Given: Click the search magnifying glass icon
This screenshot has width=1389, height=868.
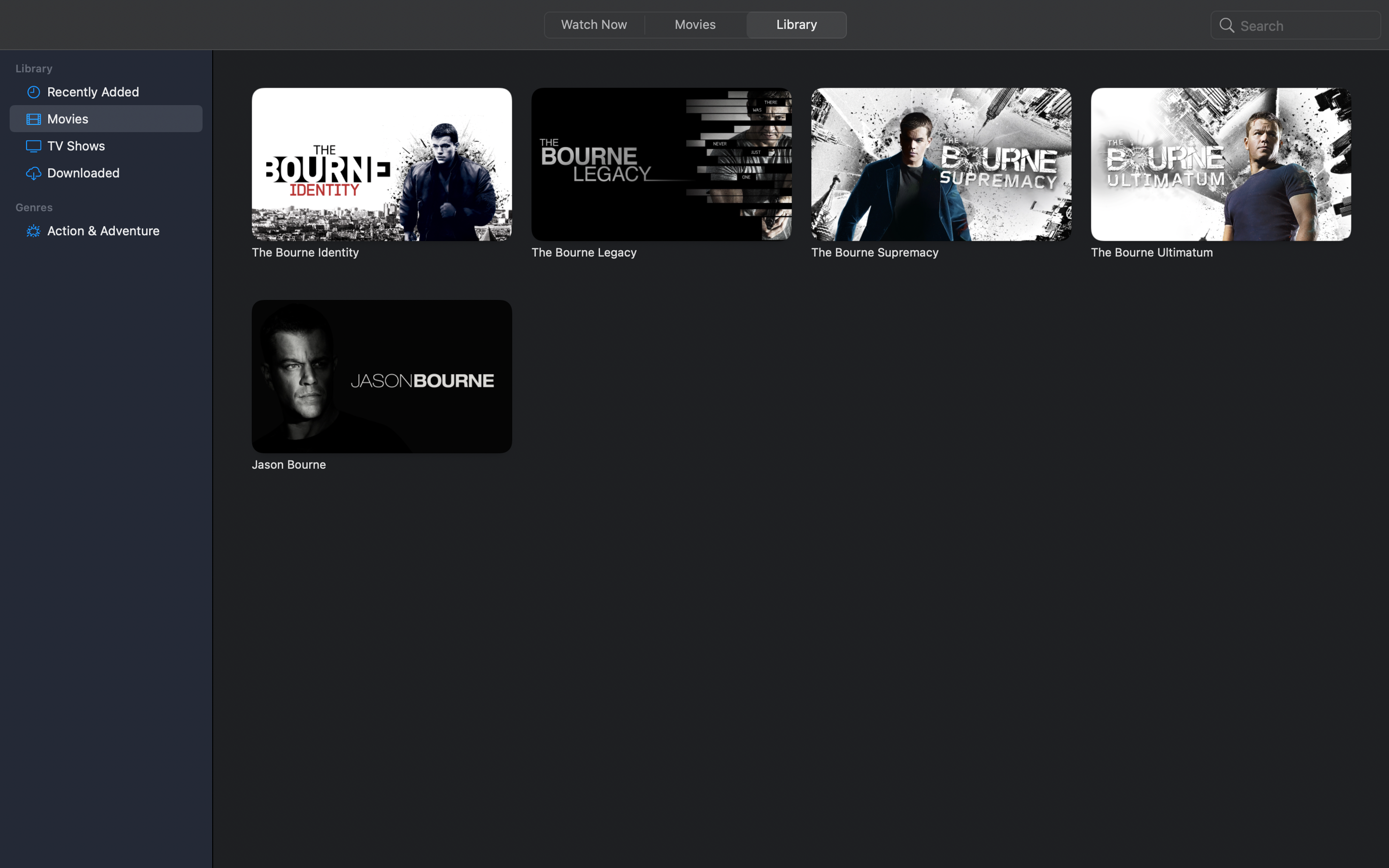Looking at the screenshot, I should (x=1226, y=25).
